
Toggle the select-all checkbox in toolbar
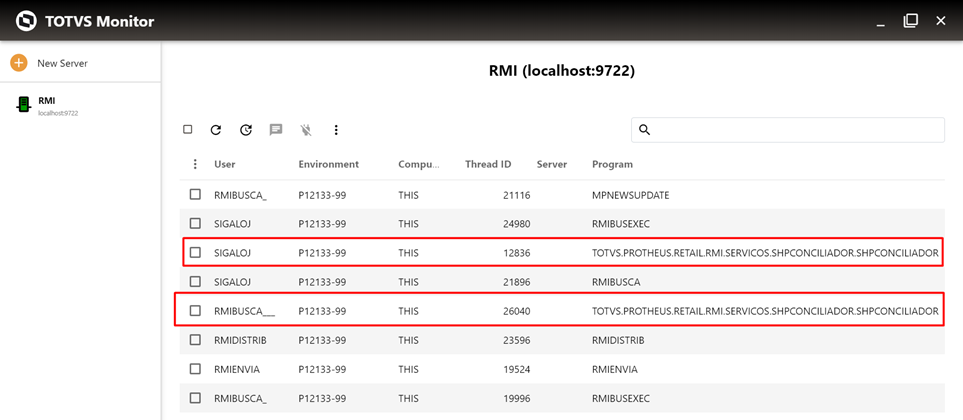(x=188, y=130)
